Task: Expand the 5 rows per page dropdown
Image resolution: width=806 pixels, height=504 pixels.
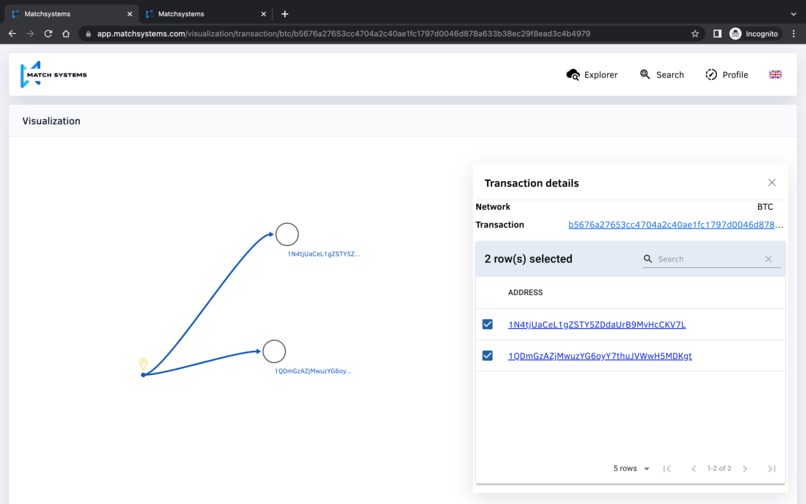Action: point(632,468)
